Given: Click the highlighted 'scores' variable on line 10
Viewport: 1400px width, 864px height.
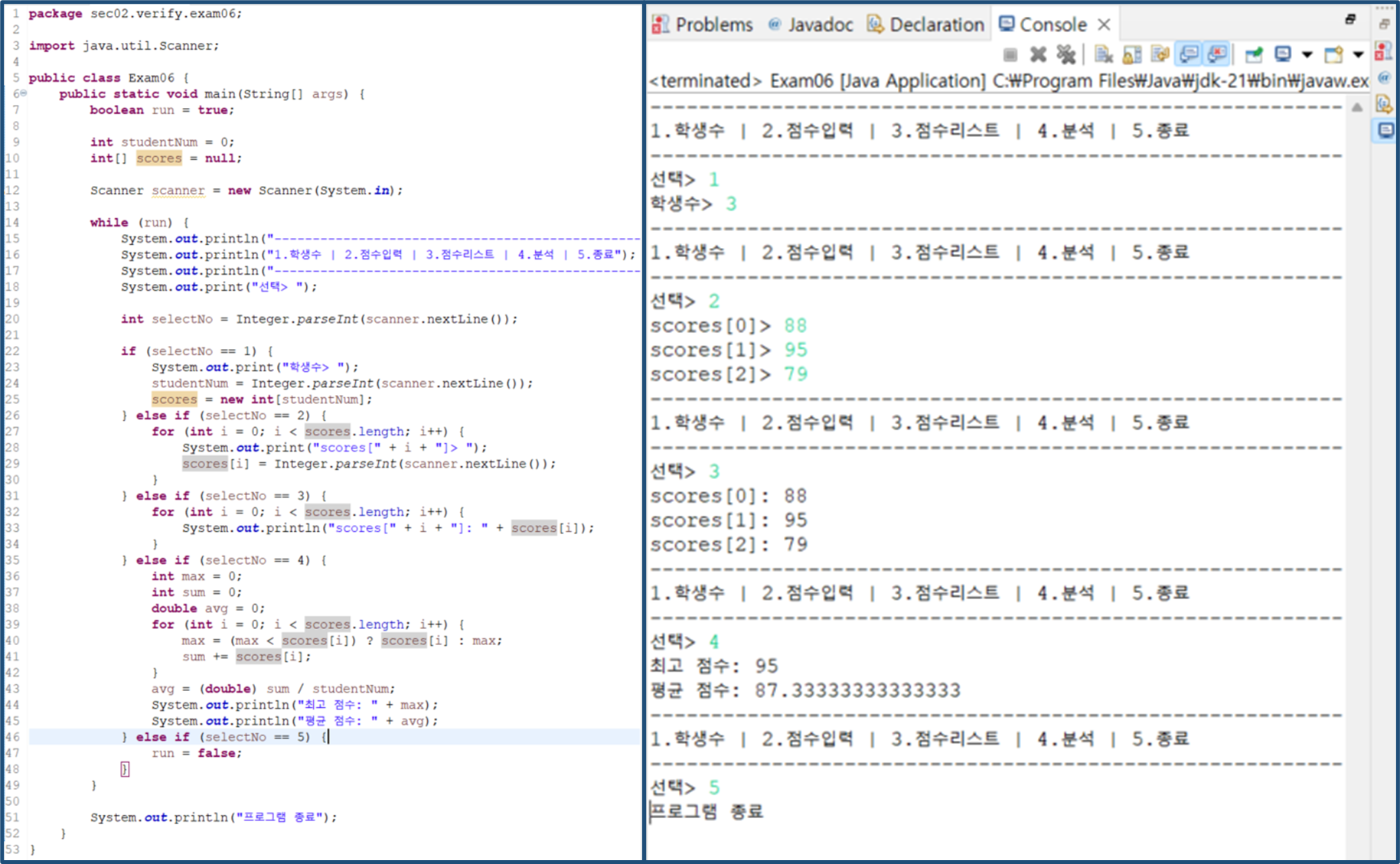Looking at the screenshot, I should pos(159,158).
